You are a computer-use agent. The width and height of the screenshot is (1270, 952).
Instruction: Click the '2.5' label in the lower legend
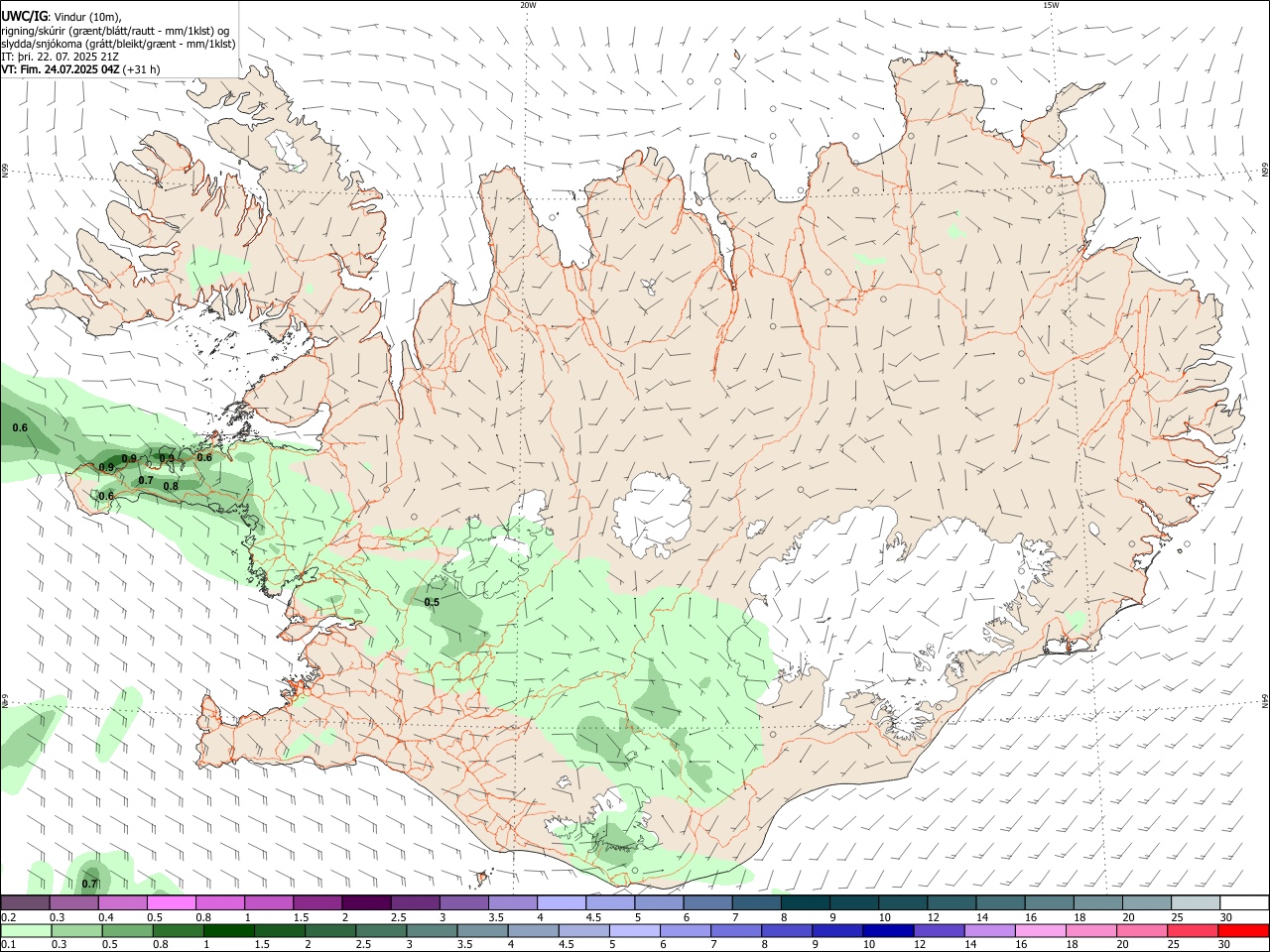pyautogui.click(x=363, y=945)
